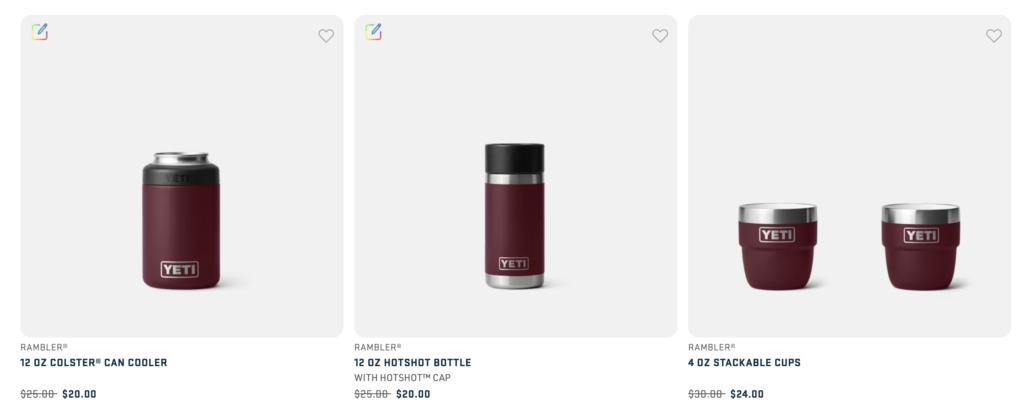The height and width of the screenshot is (404, 1024).
Task: Click the $24.00 sale price for Stackable Cups
Action: tap(747, 394)
